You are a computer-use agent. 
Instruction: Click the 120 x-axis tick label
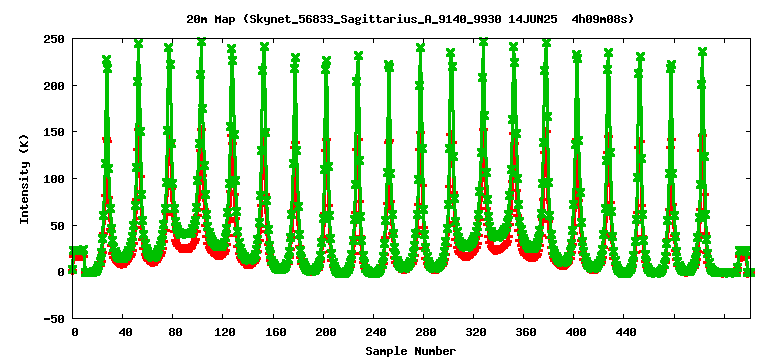pyautogui.click(x=225, y=333)
